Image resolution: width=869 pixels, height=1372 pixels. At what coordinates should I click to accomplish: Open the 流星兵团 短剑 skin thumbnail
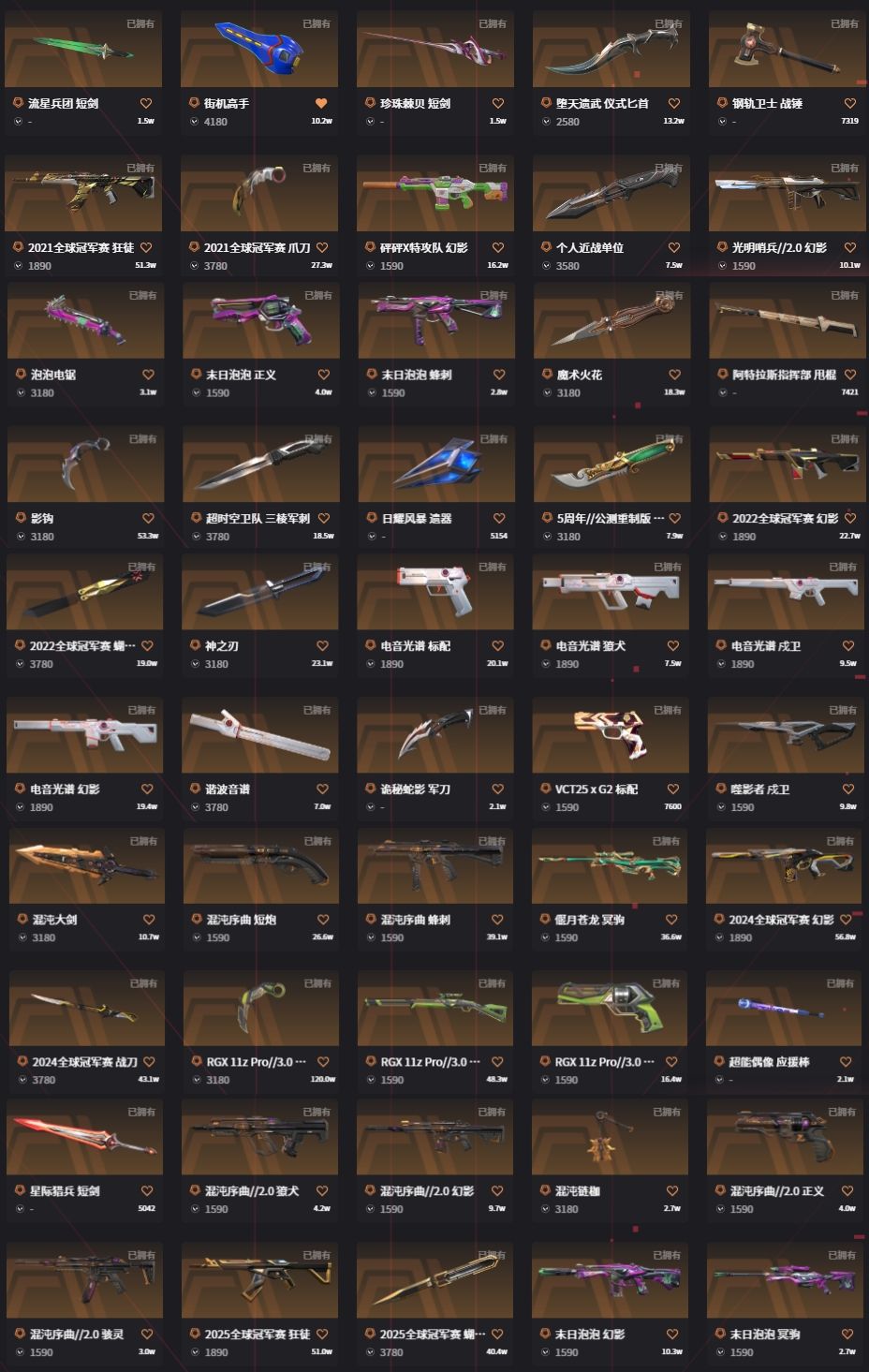tap(83, 49)
